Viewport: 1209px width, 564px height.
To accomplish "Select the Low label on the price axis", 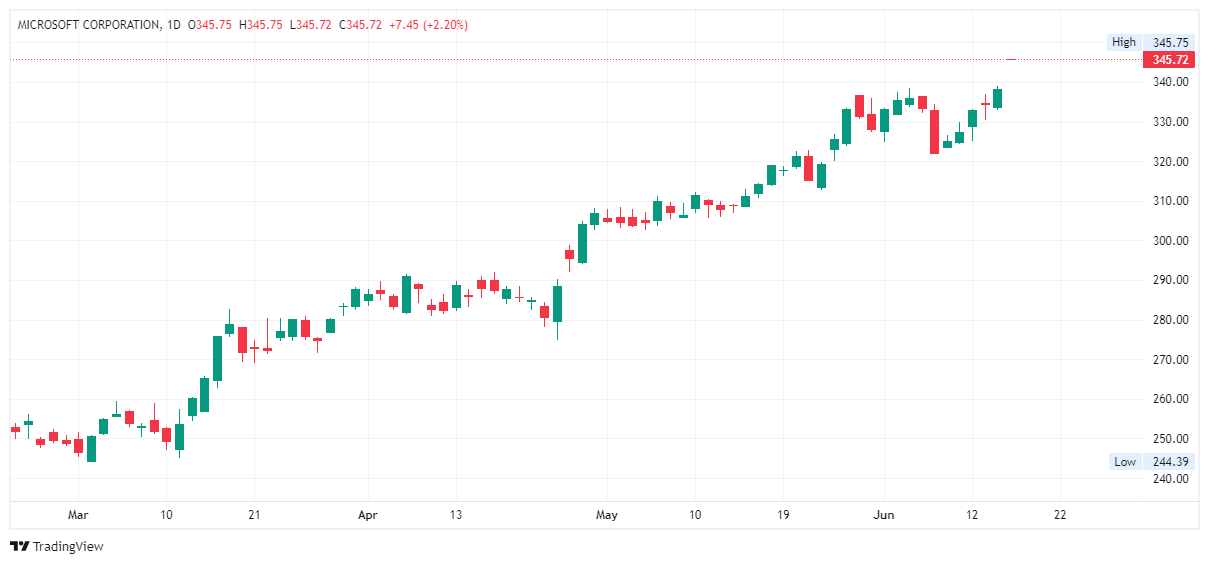I will pos(1125,462).
